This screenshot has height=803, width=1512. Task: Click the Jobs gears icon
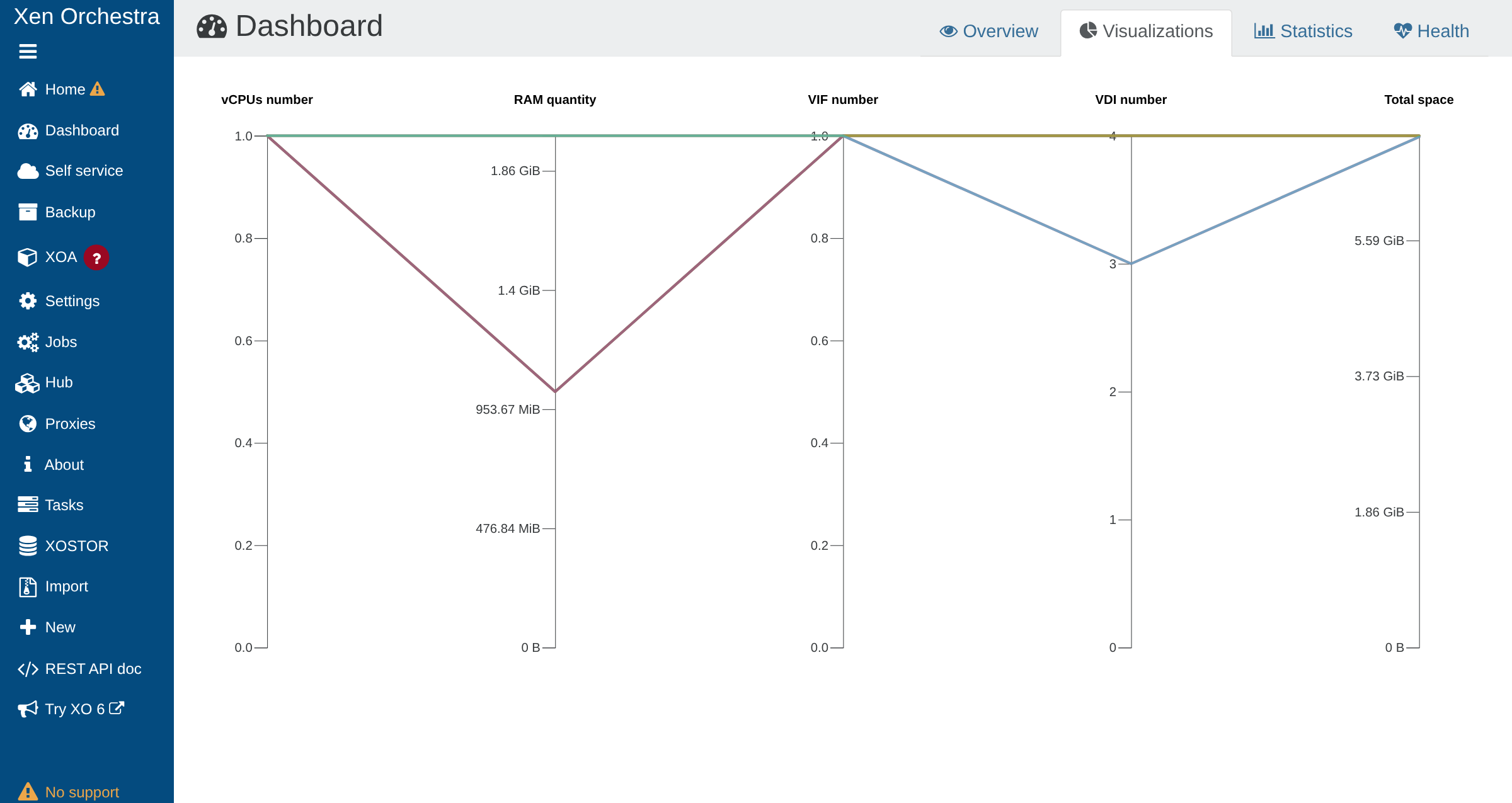28,342
